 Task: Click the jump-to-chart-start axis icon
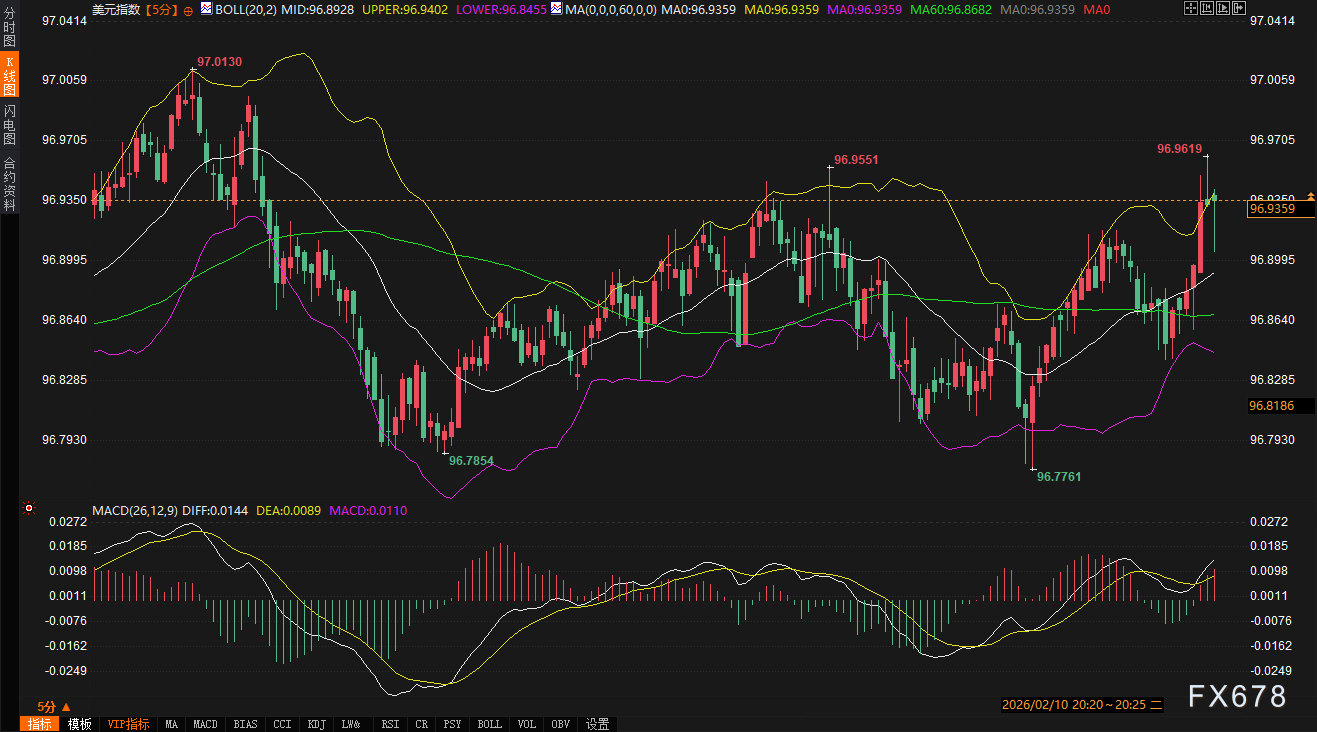pos(1206,8)
